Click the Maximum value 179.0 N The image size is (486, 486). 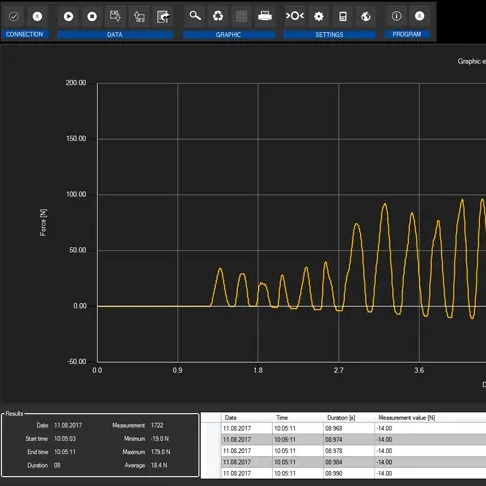pyautogui.click(x=161, y=452)
